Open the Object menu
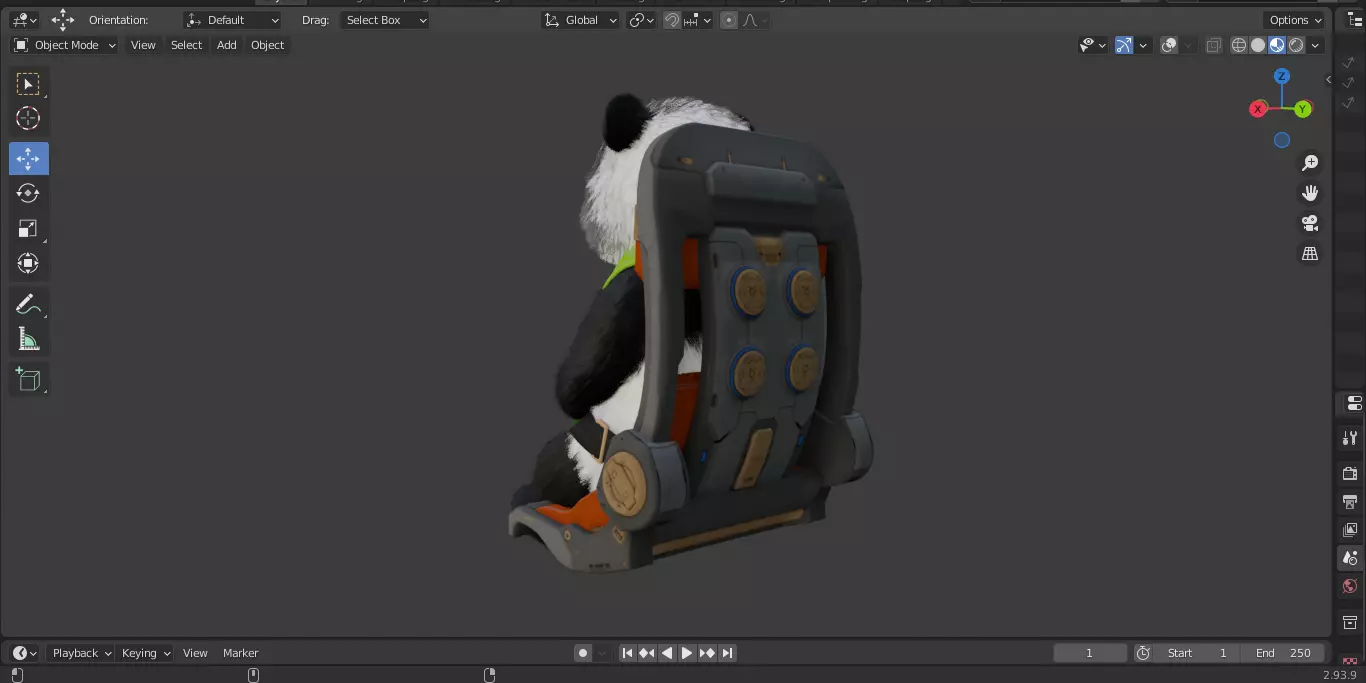This screenshot has width=1366, height=683. pyautogui.click(x=267, y=45)
